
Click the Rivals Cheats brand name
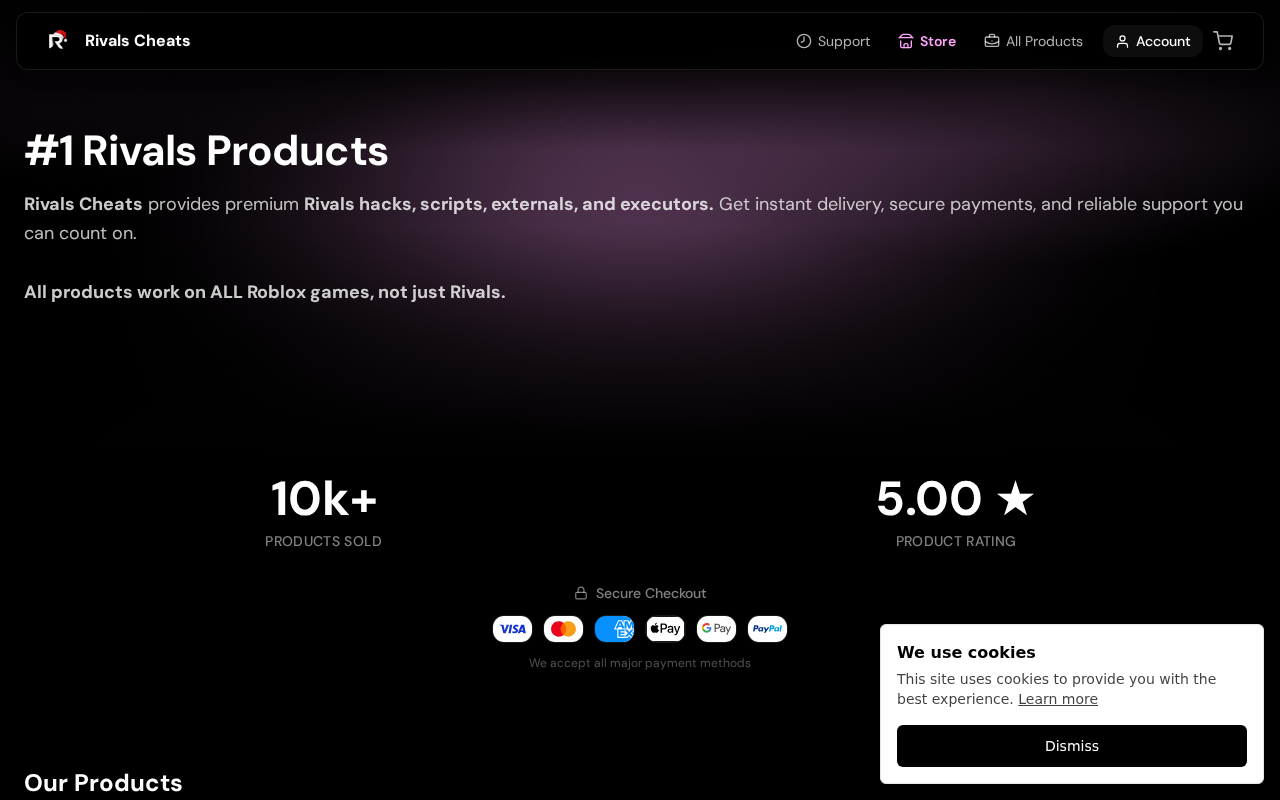(x=137, y=40)
